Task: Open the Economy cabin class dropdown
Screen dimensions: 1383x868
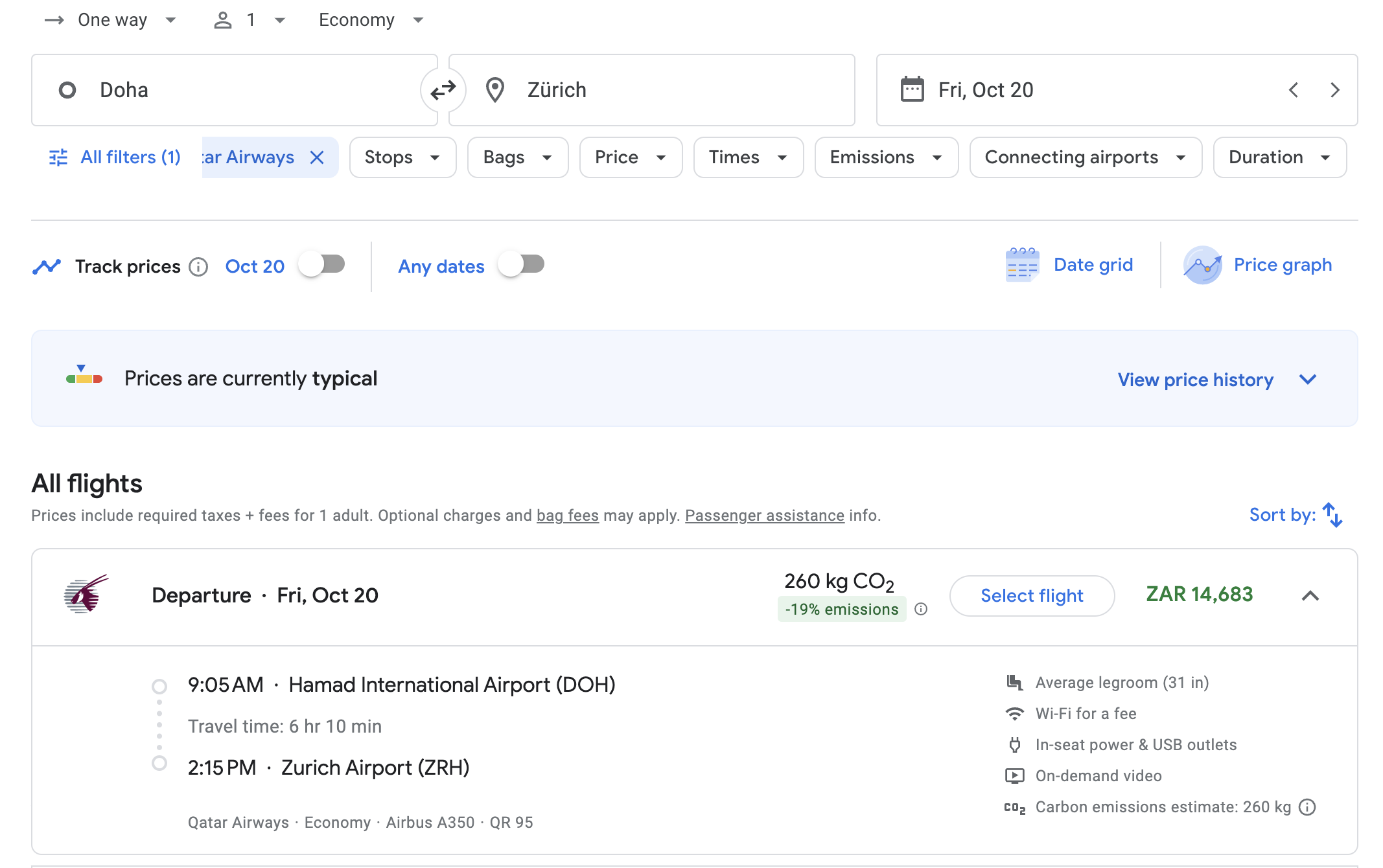Action: pyautogui.click(x=371, y=20)
